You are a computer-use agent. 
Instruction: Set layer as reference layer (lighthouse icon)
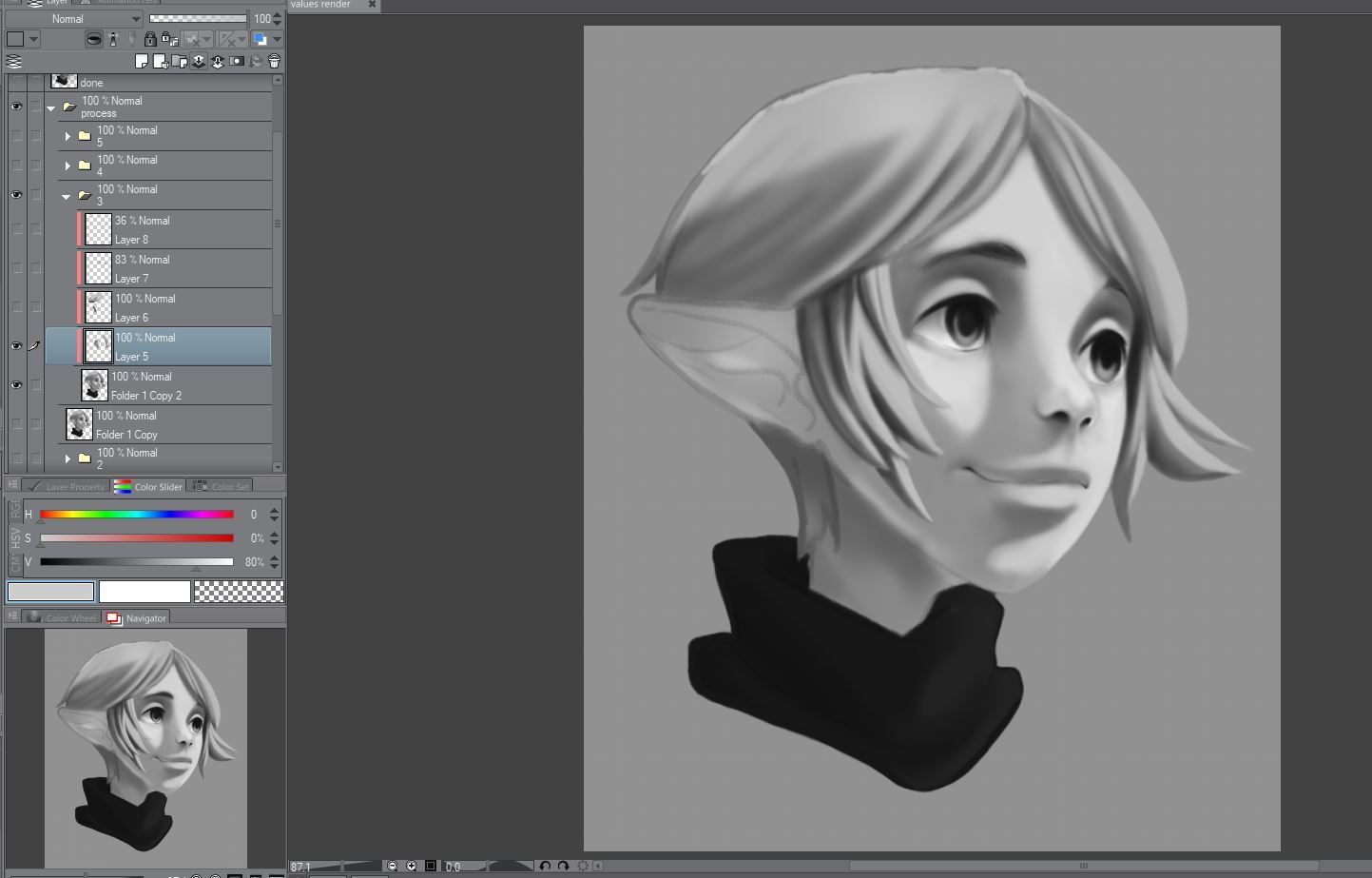113,39
